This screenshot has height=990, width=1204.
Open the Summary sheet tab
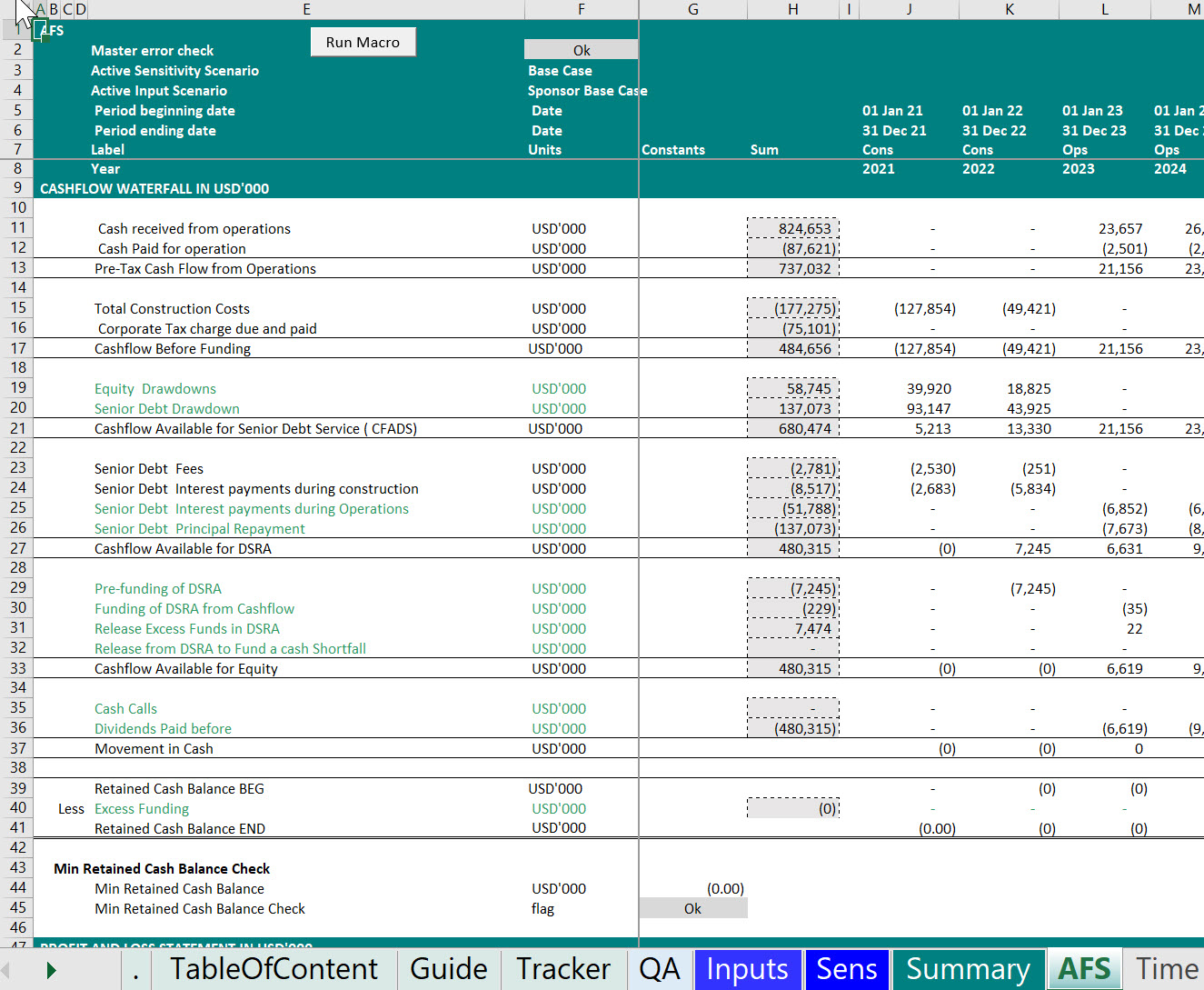click(x=969, y=968)
